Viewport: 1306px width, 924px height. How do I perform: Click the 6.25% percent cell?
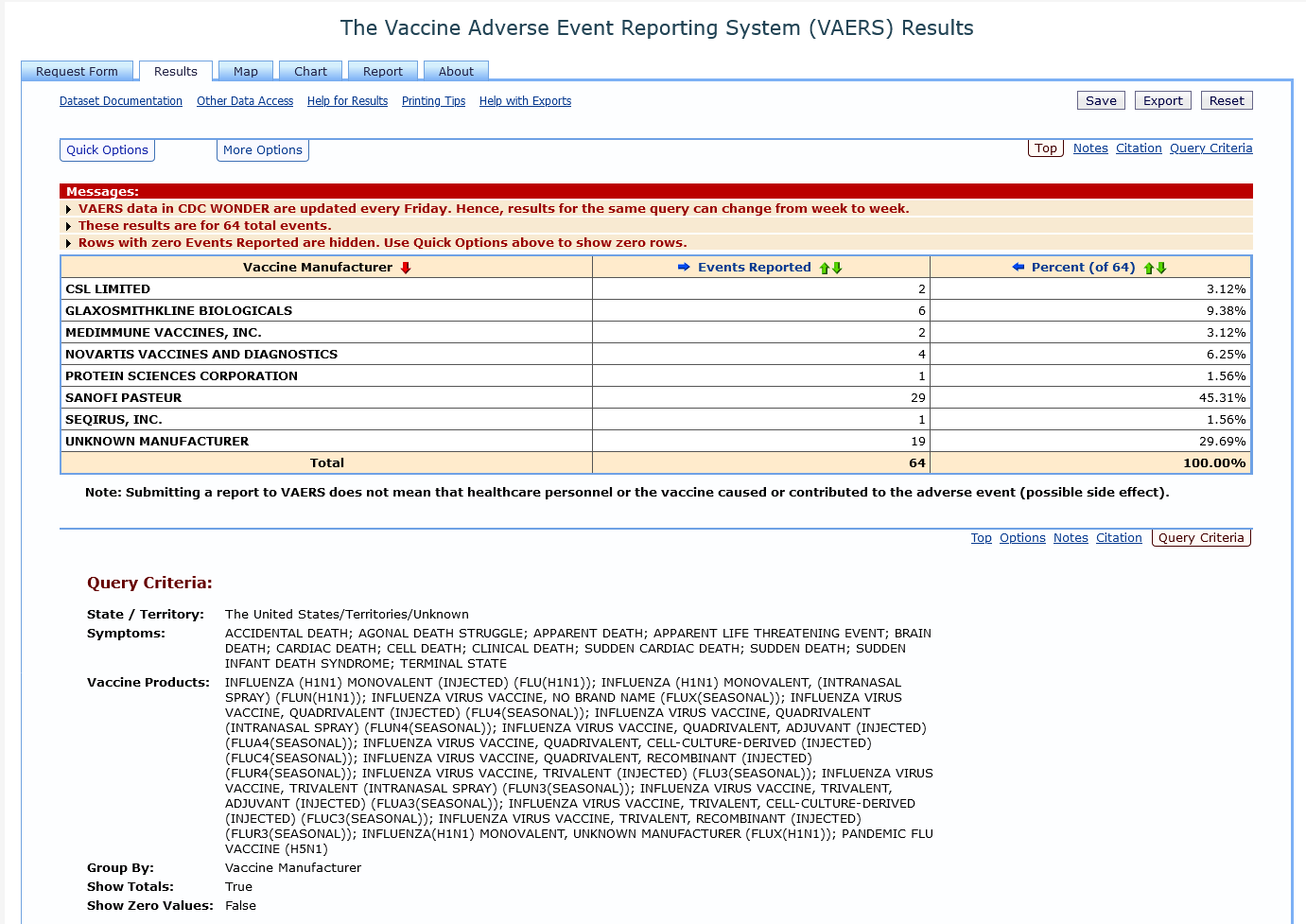point(1226,355)
